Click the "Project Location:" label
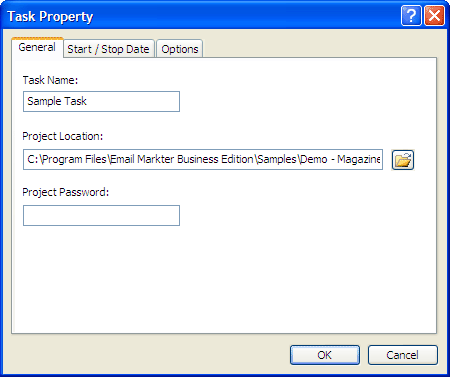Screen dimensions: 450x377 [x=63, y=136]
